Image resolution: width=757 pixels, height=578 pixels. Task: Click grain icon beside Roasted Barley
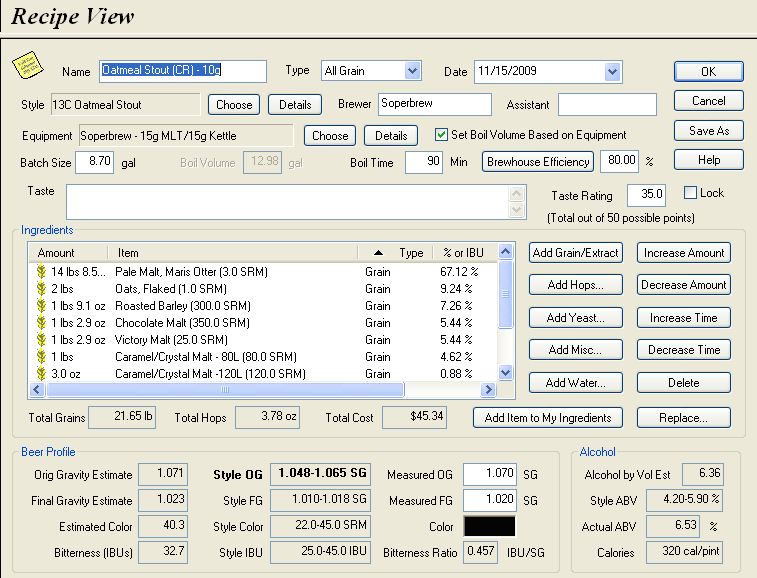(42, 306)
